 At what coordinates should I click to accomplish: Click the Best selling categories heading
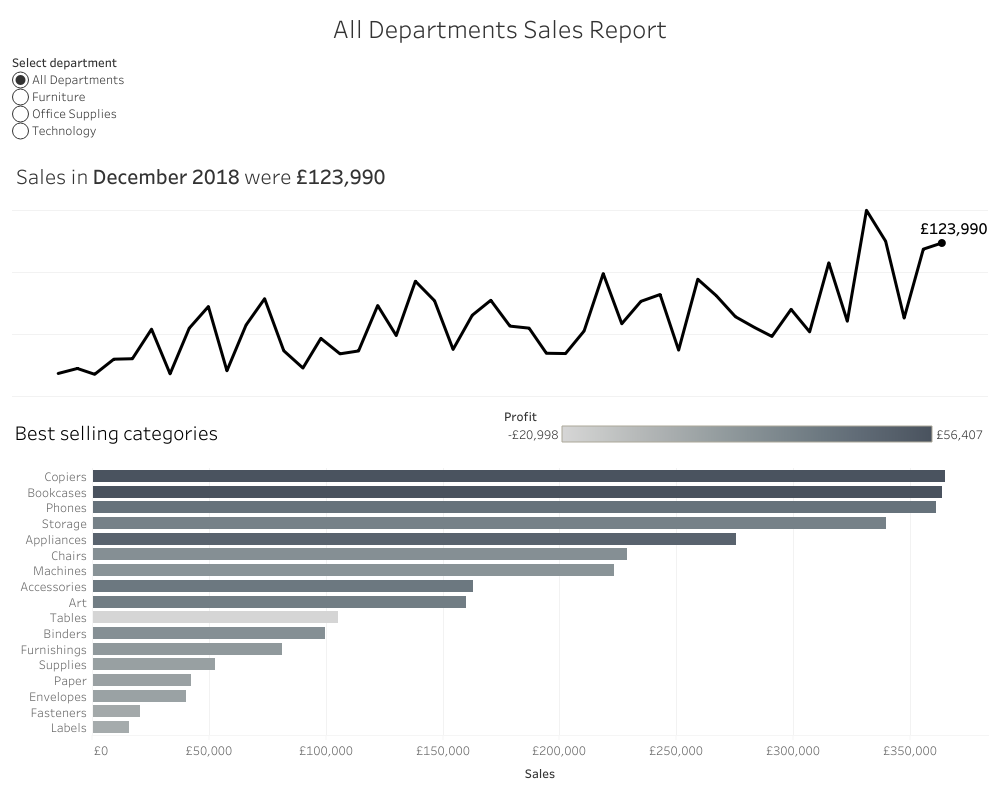coord(116,434)
